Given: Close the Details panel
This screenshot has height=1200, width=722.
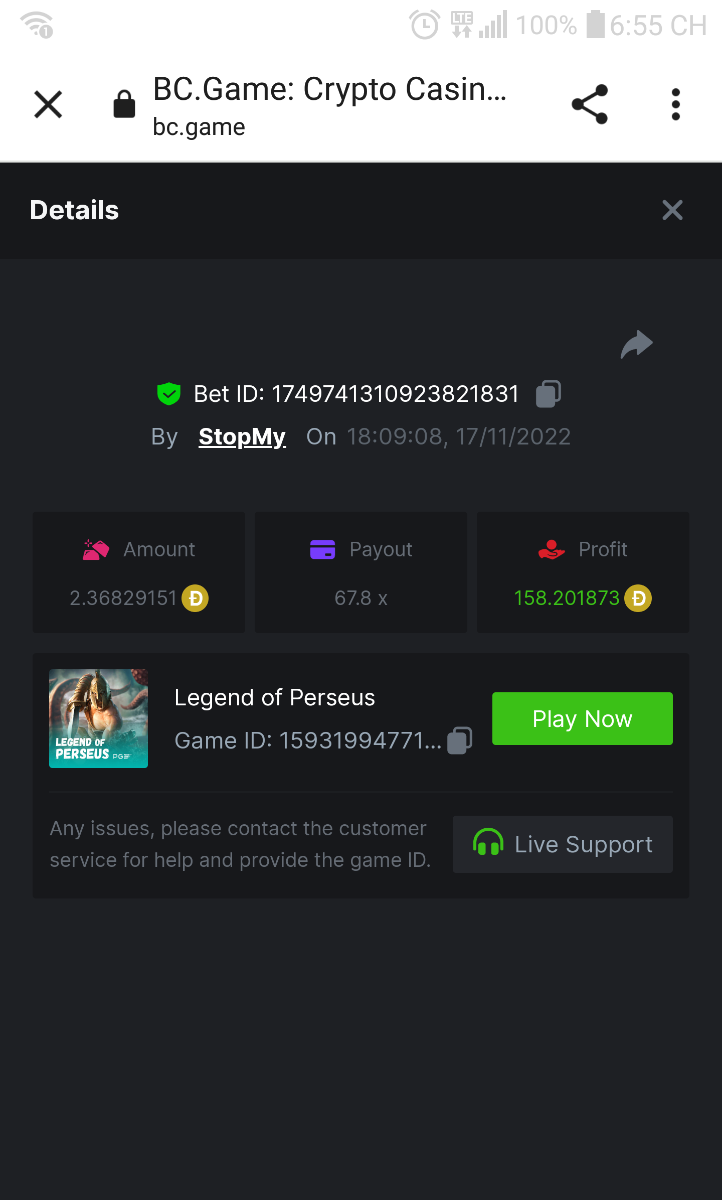Looking at the screenshot, I should point(672,210).
